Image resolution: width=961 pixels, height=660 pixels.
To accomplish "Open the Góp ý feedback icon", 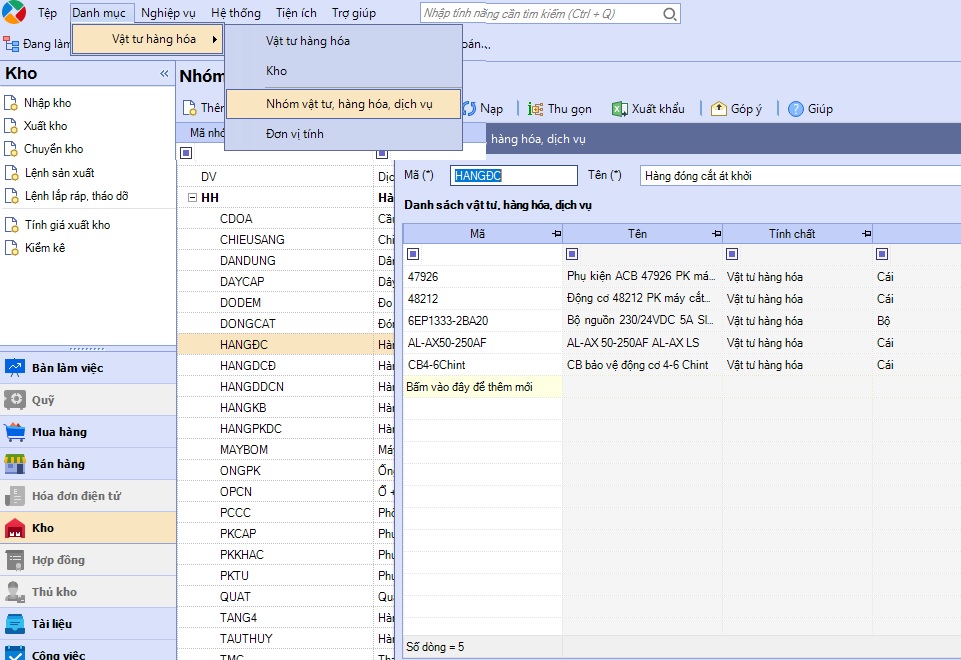I will pyautogui.click(x=718, y=109).
